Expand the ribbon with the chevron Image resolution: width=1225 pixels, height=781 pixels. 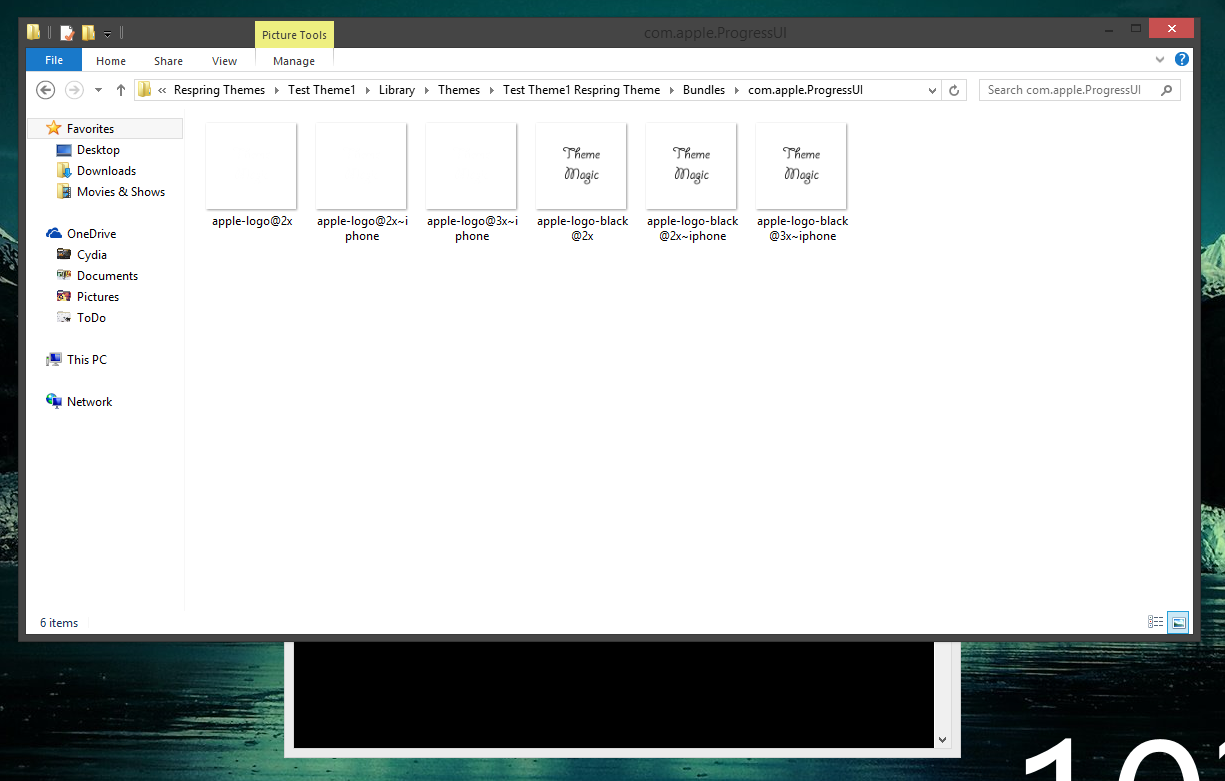pyautogui.click(x=1162, y=60)
